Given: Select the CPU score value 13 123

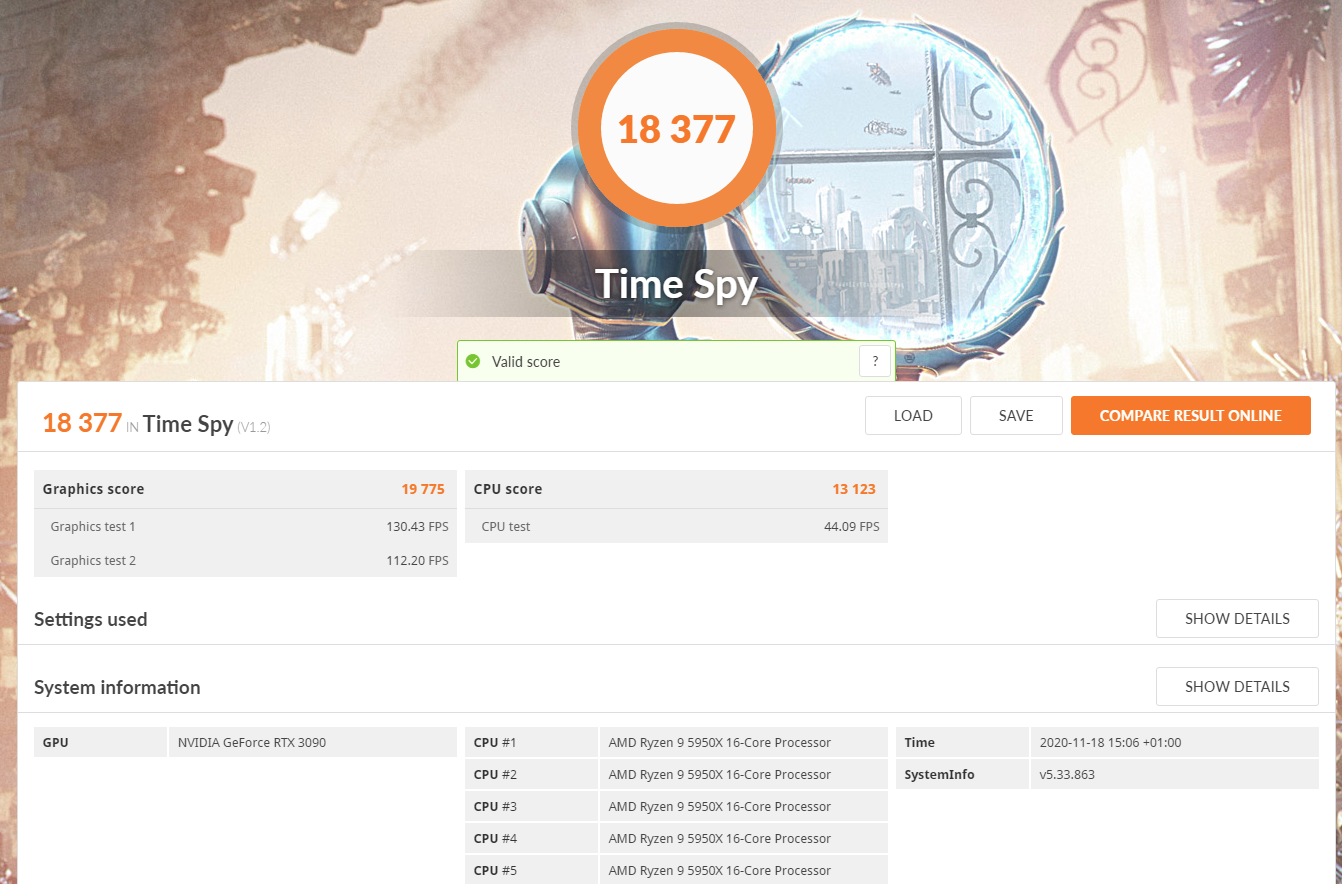Looking at the screenshot, I should (854, 489).
